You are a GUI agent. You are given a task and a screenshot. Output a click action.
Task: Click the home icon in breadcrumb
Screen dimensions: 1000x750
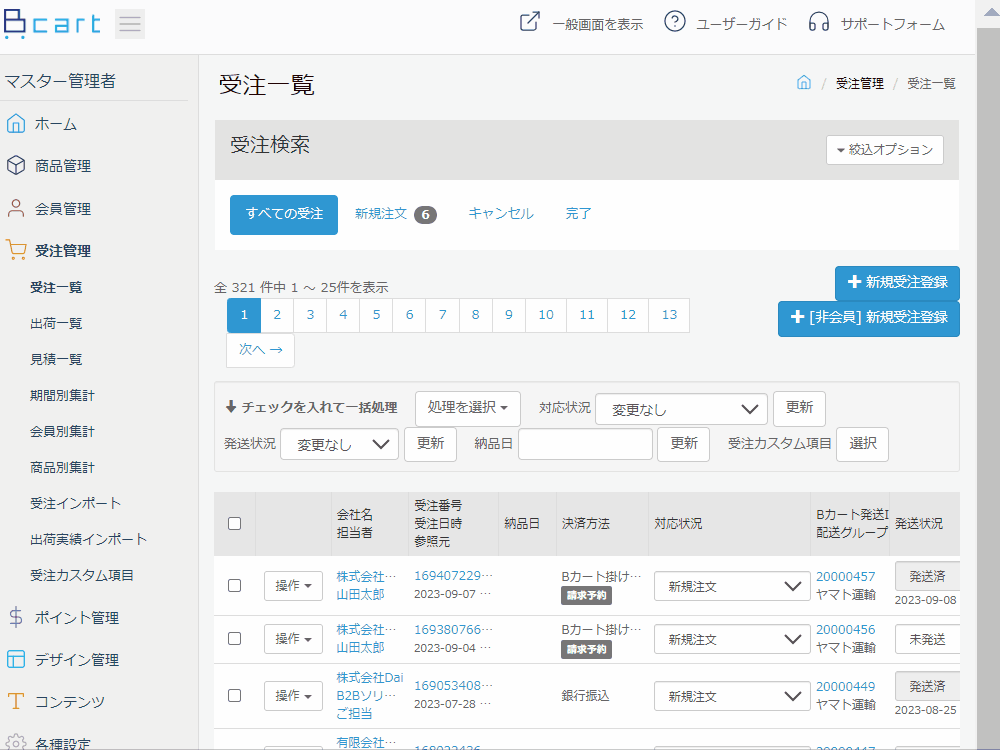tap(804, 82)
